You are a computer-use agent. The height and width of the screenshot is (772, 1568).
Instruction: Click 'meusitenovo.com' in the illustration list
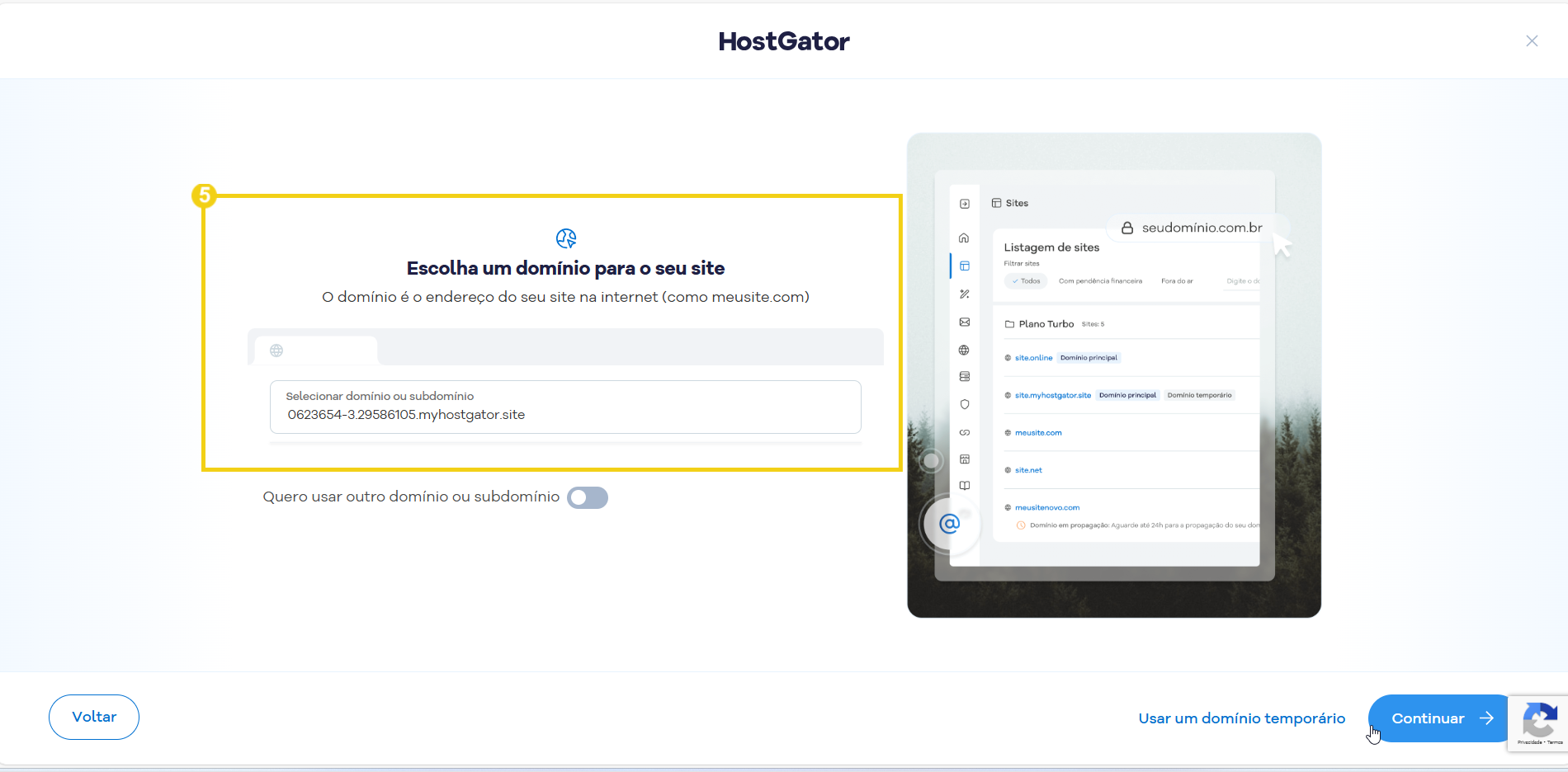click(x=1047, y=508)
